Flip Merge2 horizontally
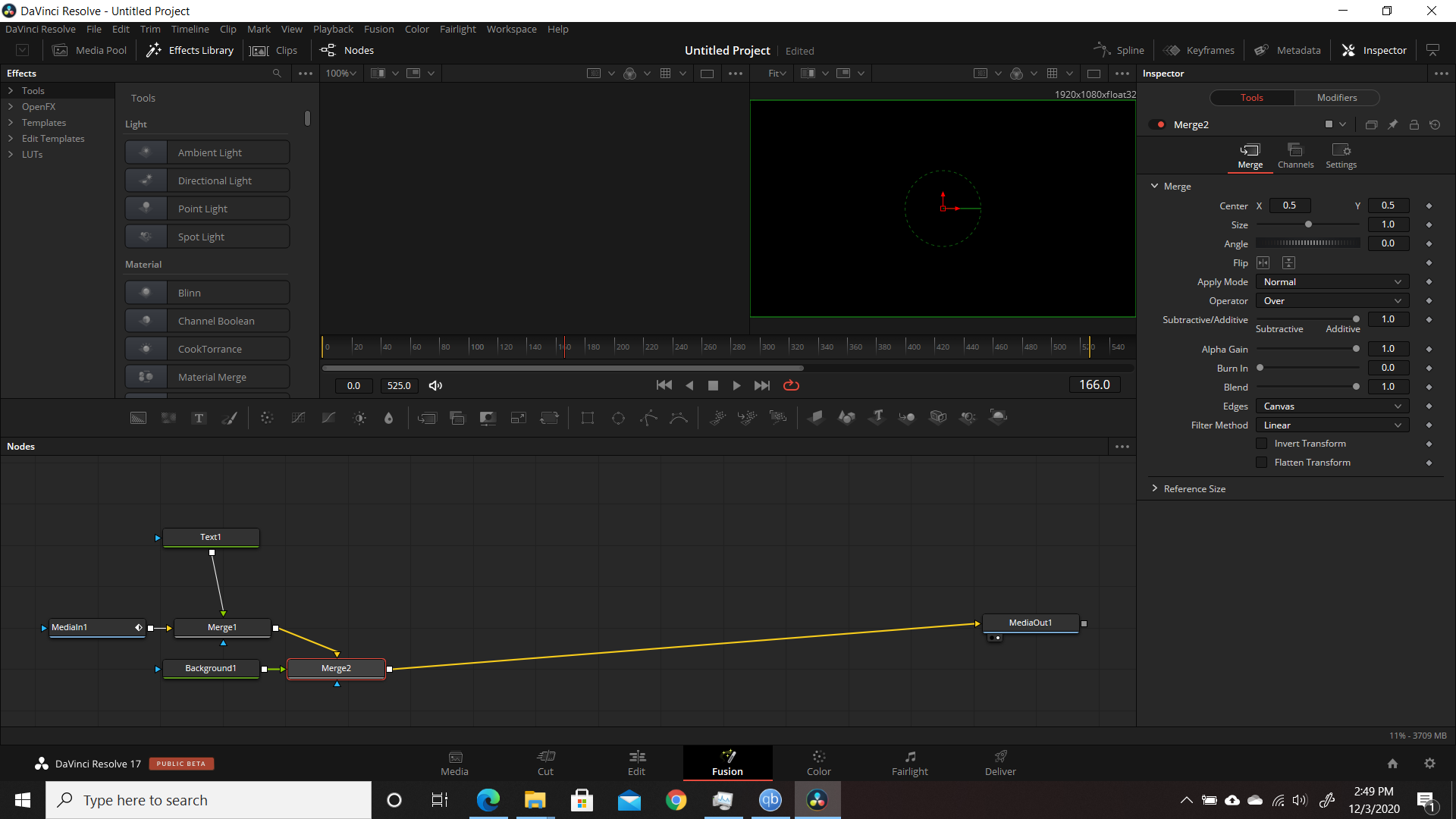 point(1263,262)
